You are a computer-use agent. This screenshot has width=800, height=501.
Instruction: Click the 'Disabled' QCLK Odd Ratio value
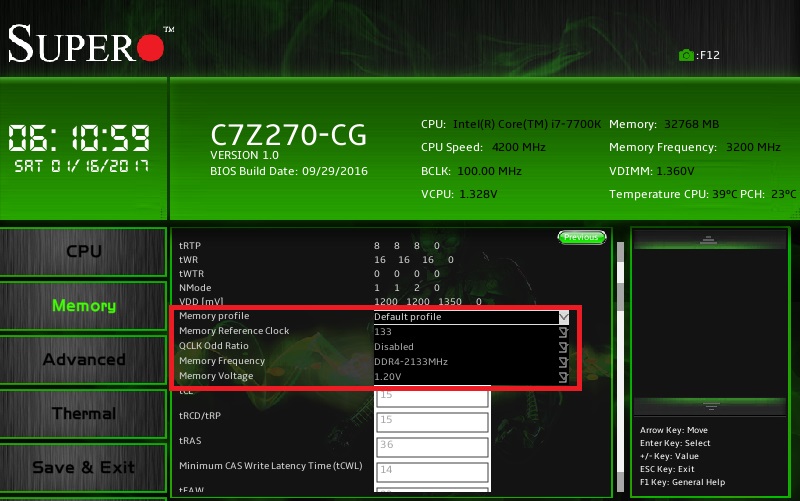click(394, 347)
